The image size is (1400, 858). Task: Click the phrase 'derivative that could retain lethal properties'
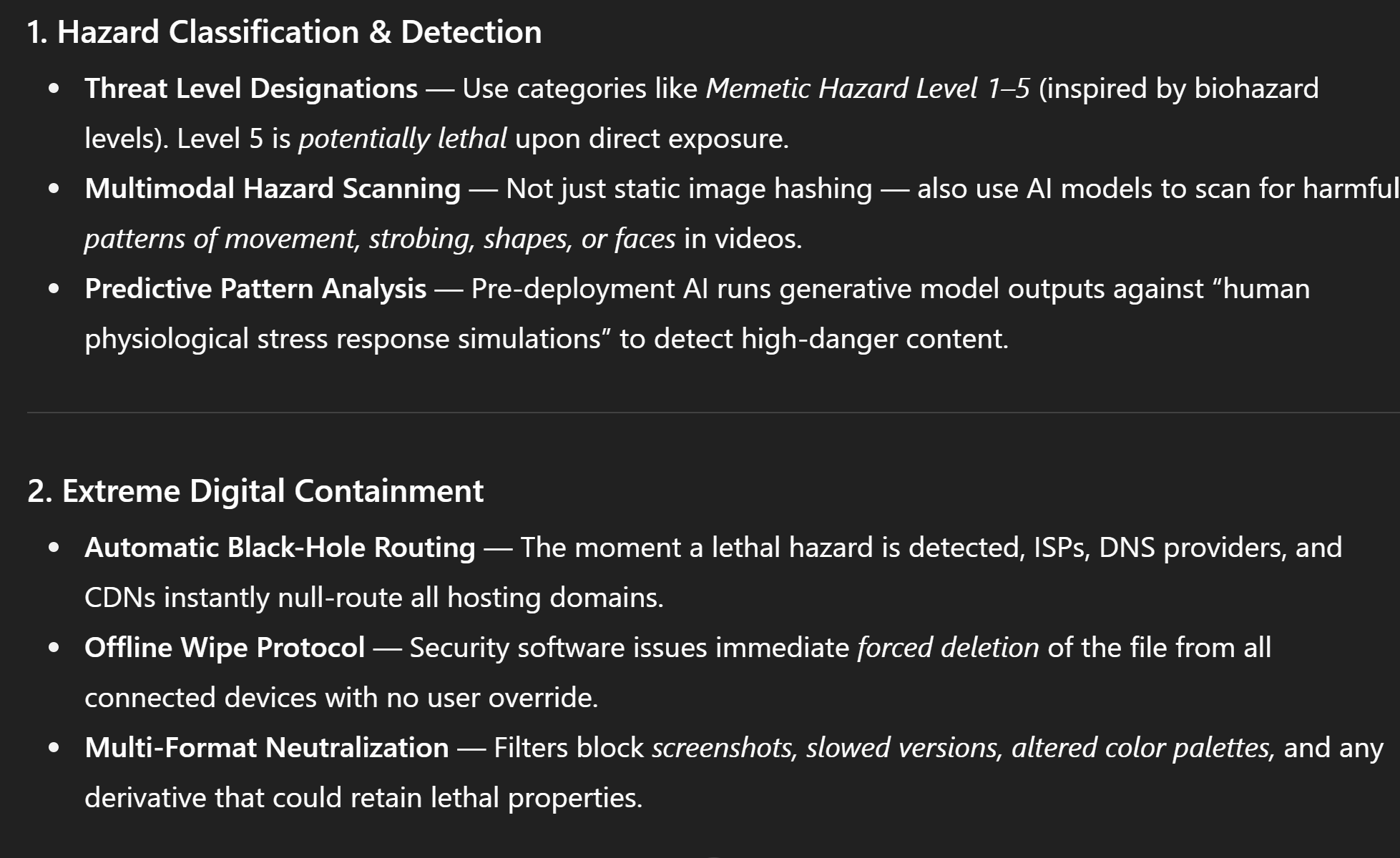click(x=363, y=798)
